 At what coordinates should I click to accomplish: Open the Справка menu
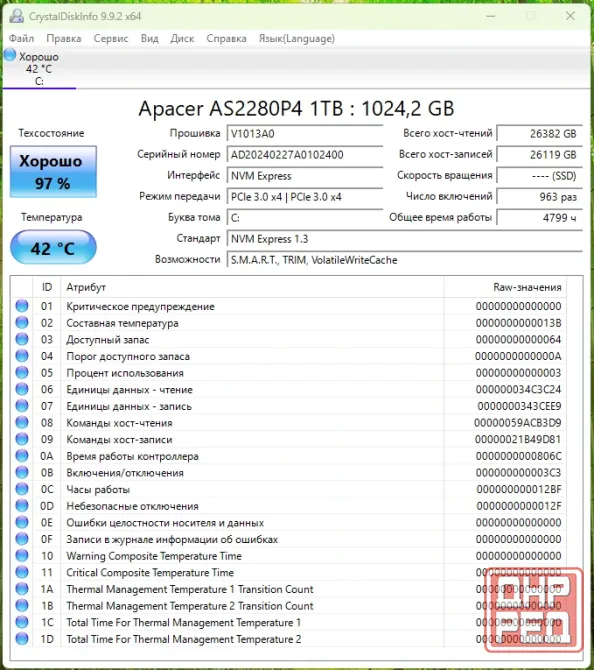226,38
